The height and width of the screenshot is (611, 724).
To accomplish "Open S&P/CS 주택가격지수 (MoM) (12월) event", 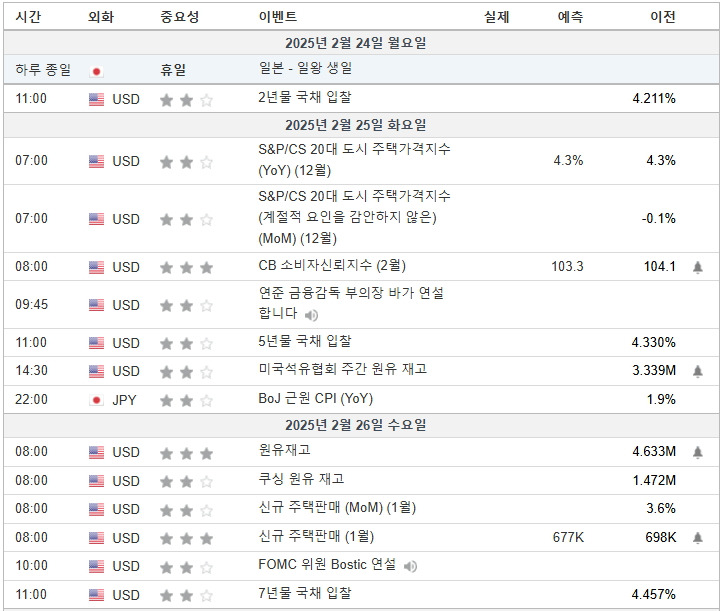I will 354,217.
